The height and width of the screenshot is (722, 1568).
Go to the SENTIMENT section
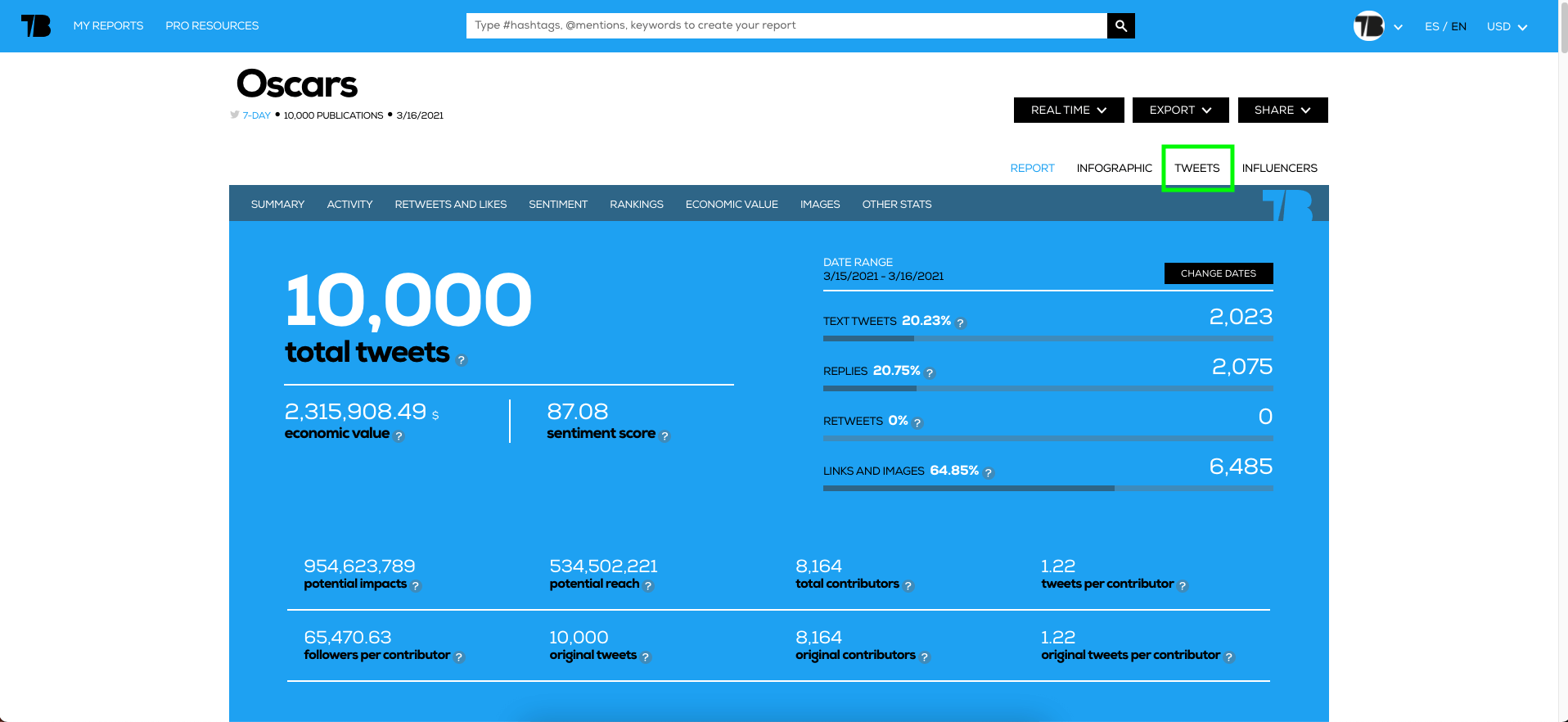pyautogui.click(x=558, y=204)
